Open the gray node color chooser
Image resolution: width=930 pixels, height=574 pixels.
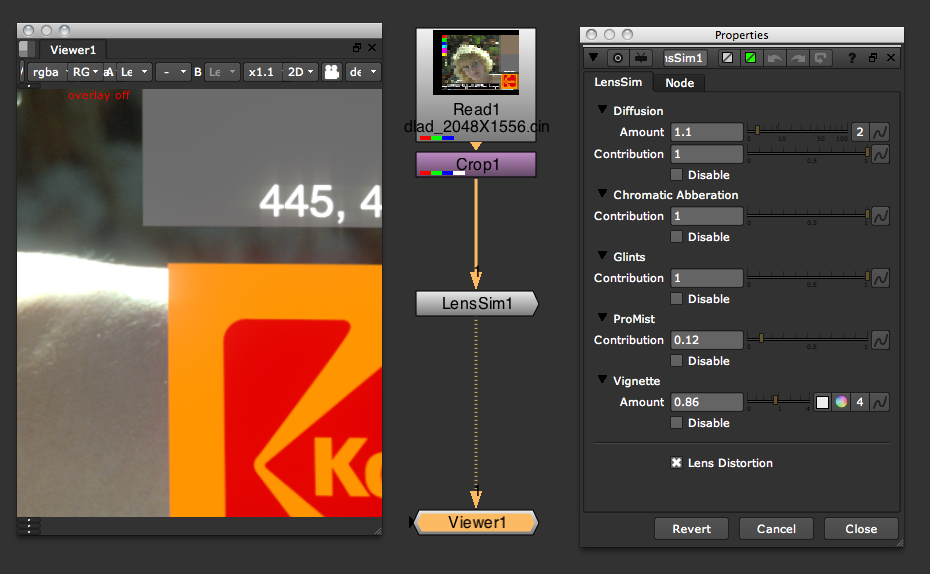click(x=728, y=58)
